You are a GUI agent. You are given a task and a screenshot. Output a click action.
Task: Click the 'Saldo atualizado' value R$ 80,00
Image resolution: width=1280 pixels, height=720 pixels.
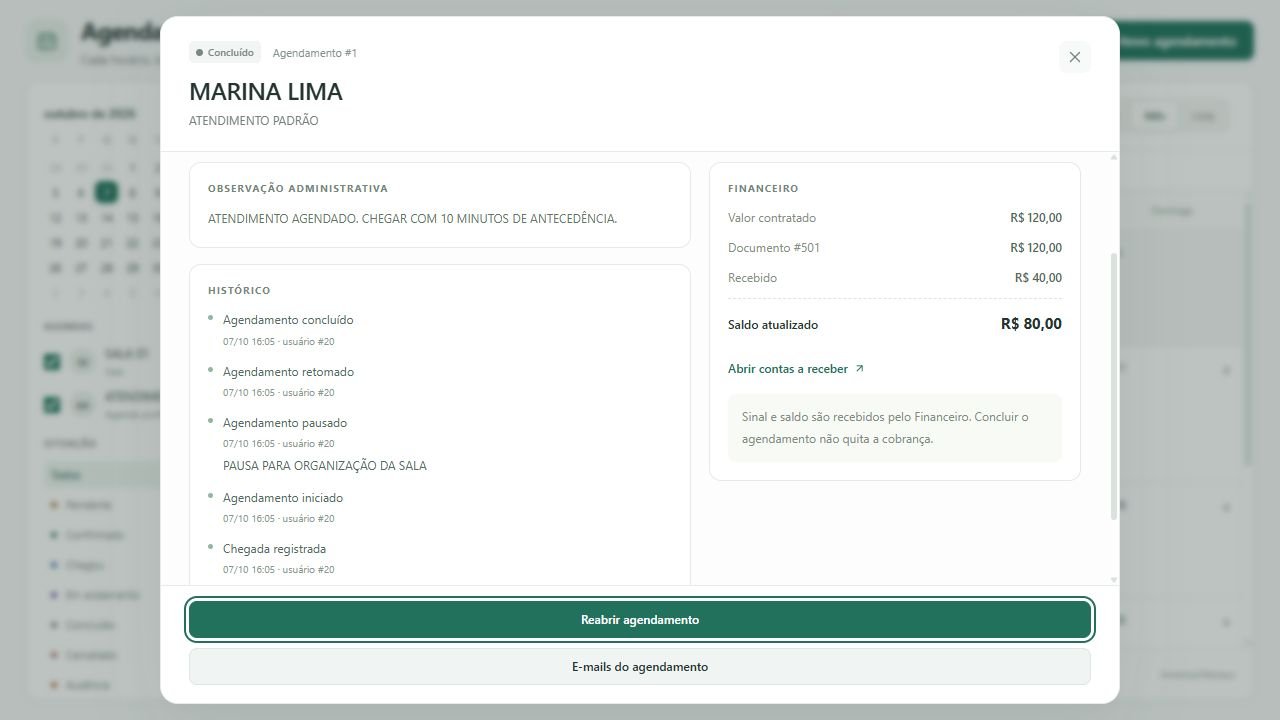click(1031, 324)
